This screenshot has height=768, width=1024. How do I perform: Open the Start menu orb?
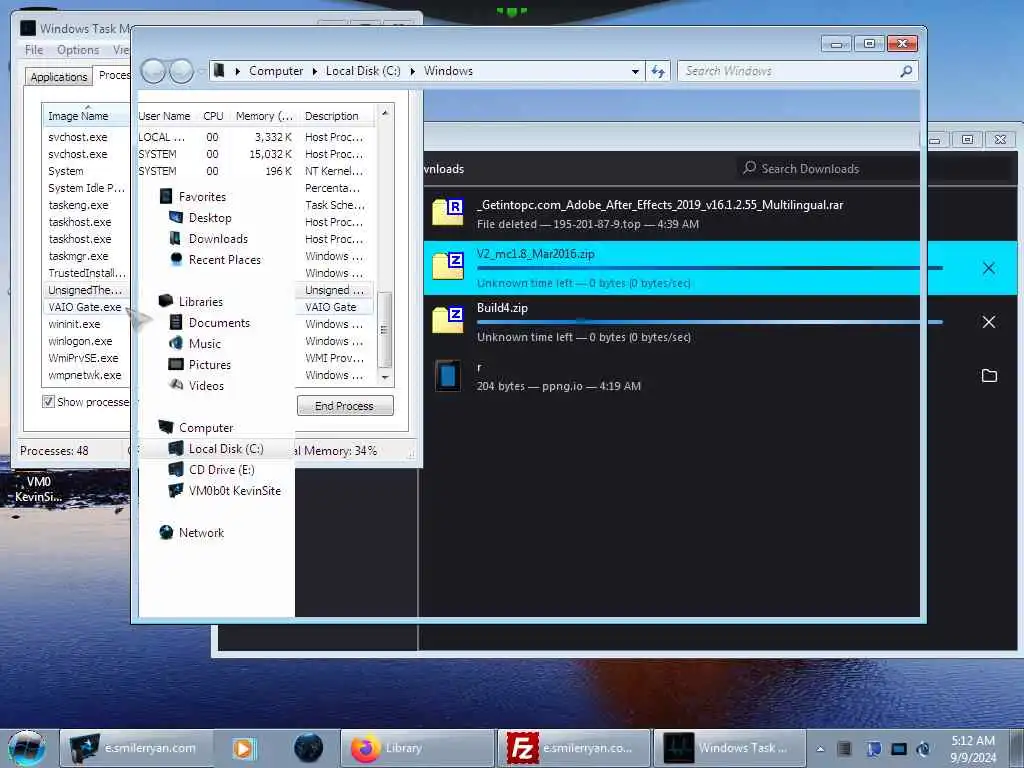(x=26, y=748)
